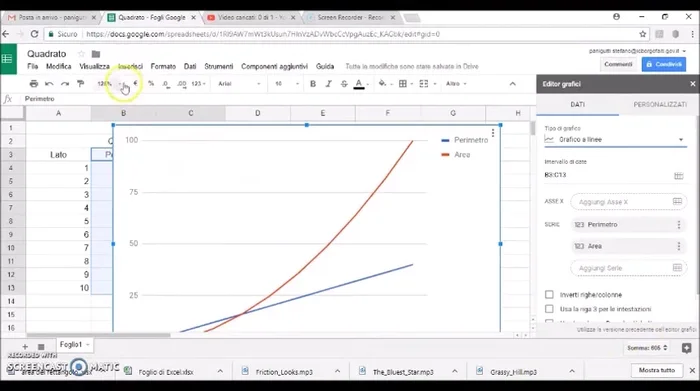Click cell A3 labeled Lato
The width and height of the screenshot is (700, 391).
click(x=58, y=155)
